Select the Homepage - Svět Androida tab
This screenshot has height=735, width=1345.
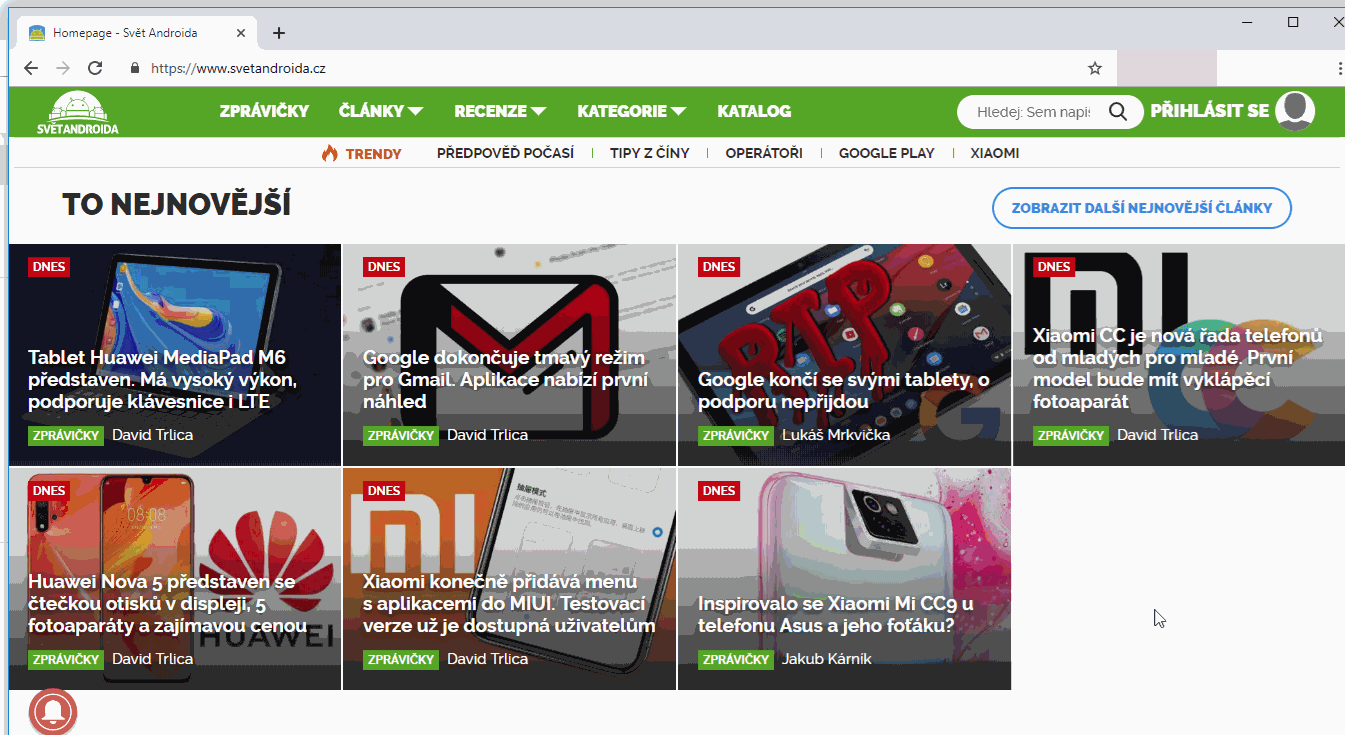coord(136,33)
